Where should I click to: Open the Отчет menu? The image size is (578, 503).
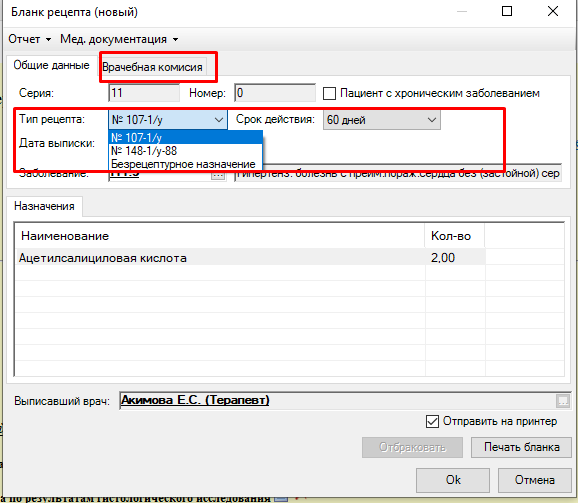point(29,39)
